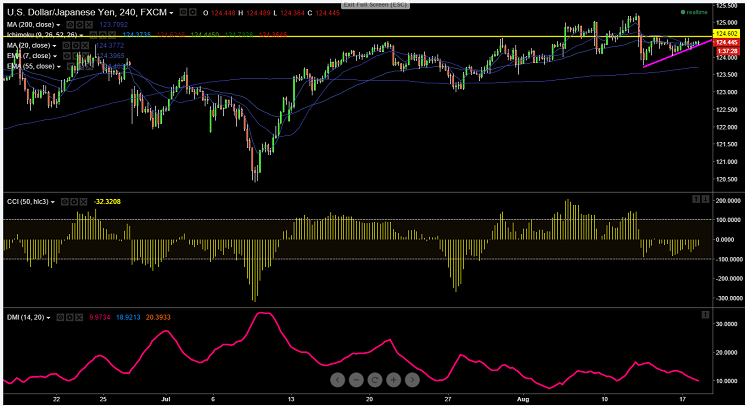Zoom out the chart with the minus button
The width and height of the screenshot is (745, 406).
355,380
